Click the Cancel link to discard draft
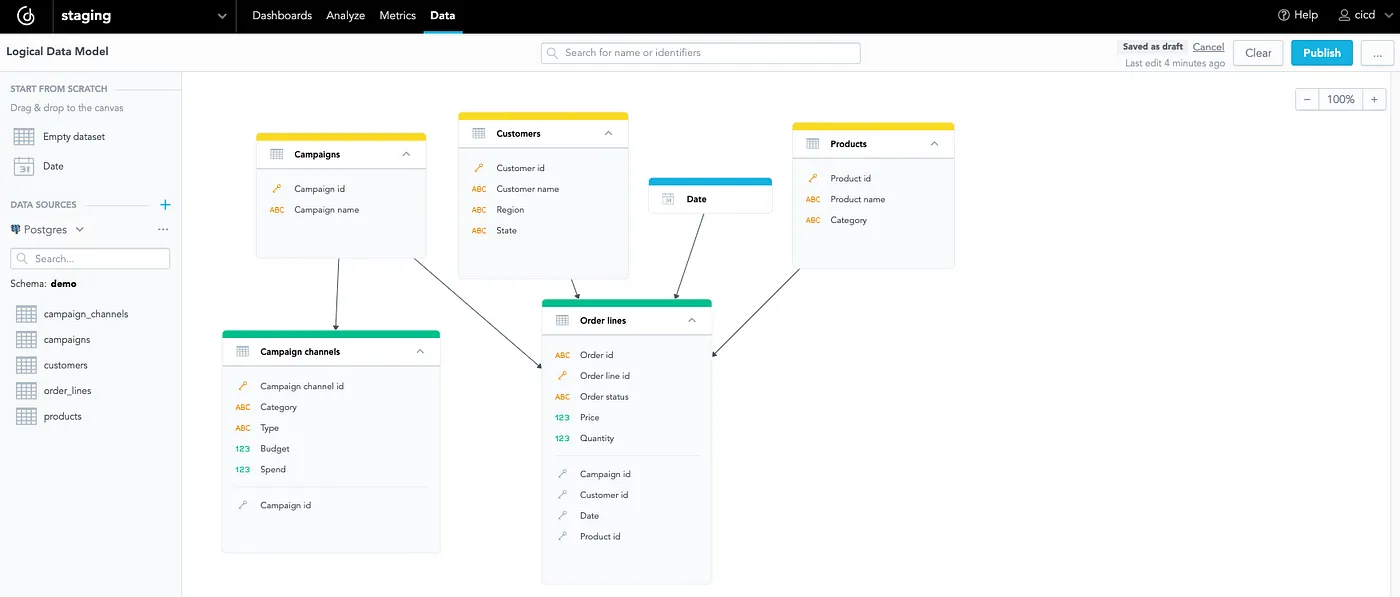Screen dimensions: 1400x597 point(1208,46)
